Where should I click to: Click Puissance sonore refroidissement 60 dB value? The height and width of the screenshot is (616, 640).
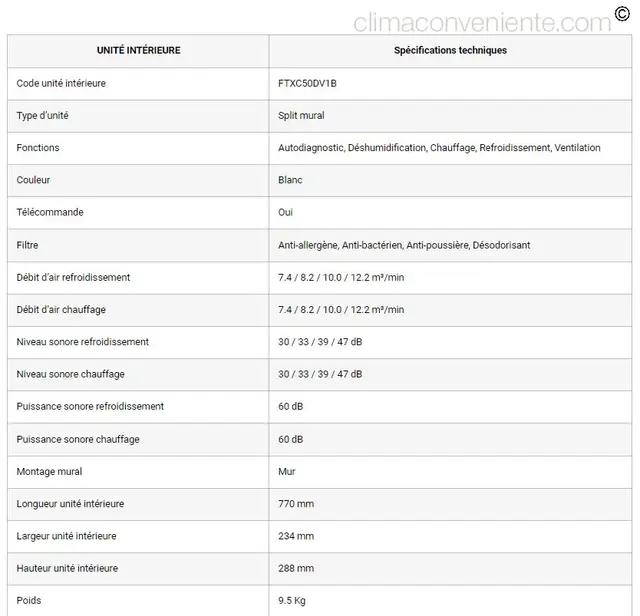point(291,406)
